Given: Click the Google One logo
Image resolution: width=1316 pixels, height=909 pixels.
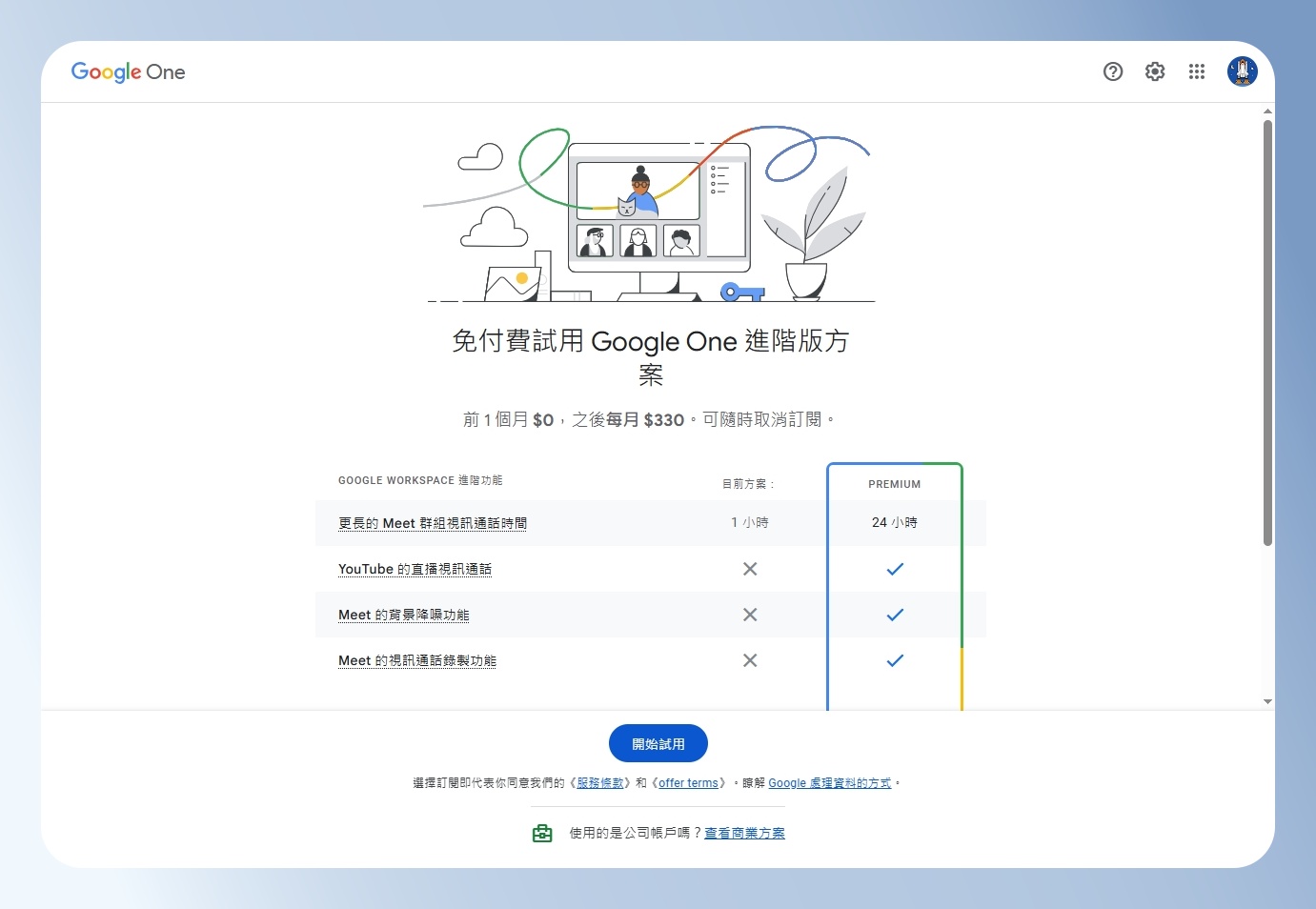Looking at the screenshot, I should pyautogui.click(x=129, y=72).
